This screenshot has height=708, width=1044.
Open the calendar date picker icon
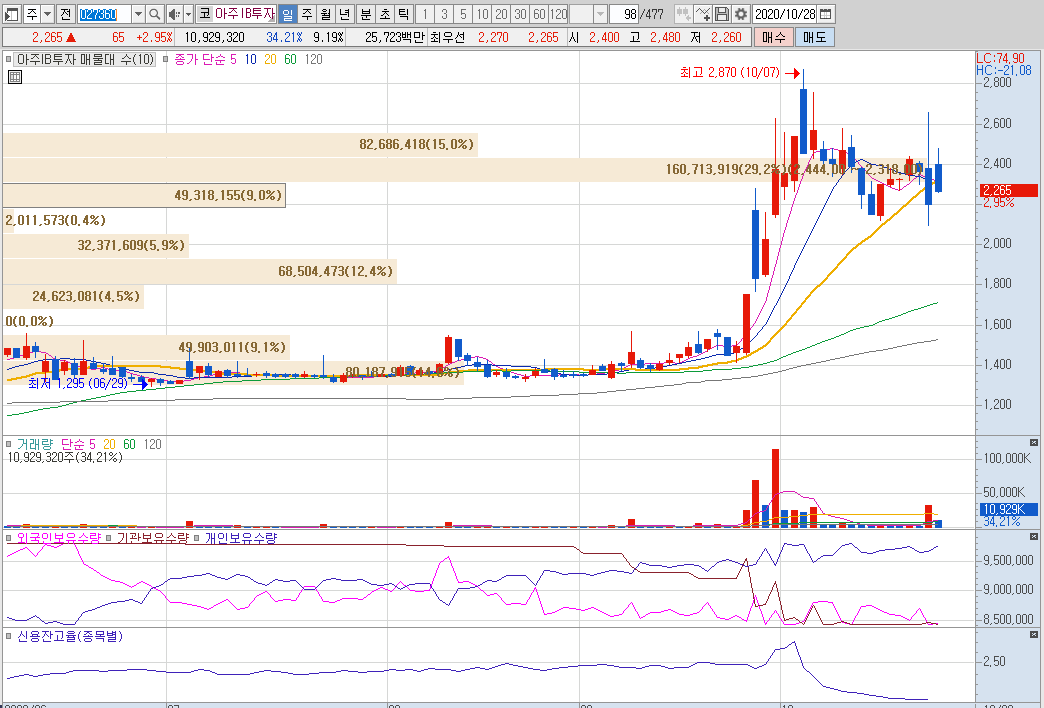tap(826, 14)
